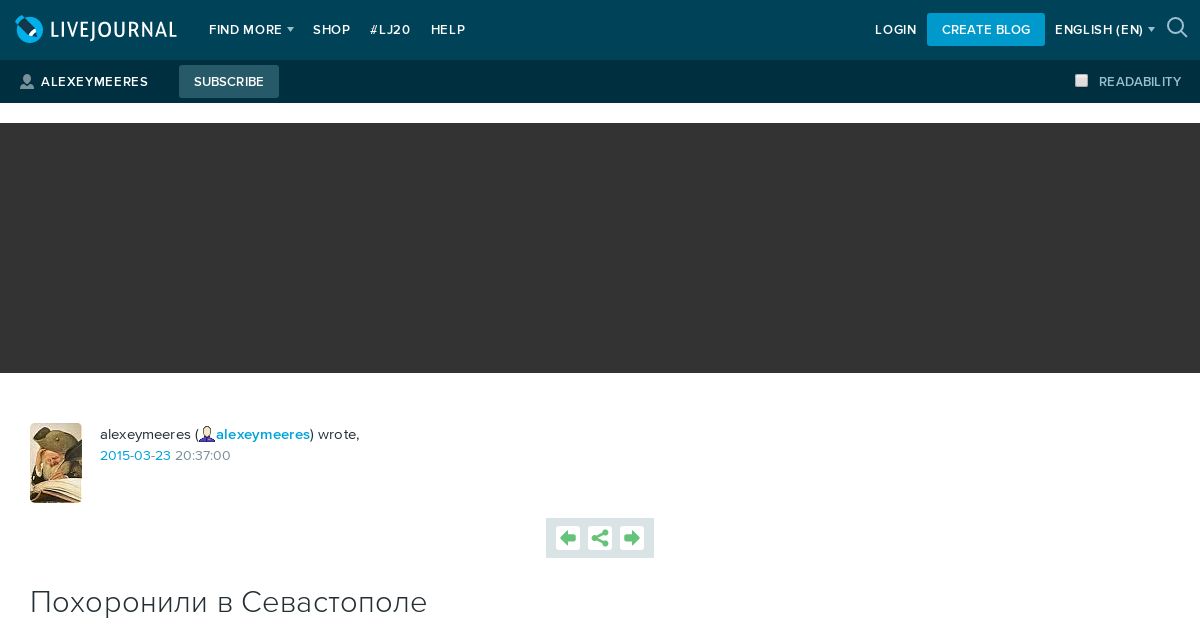
Task: Click the Login link
Action: click(x=895, y=30)
